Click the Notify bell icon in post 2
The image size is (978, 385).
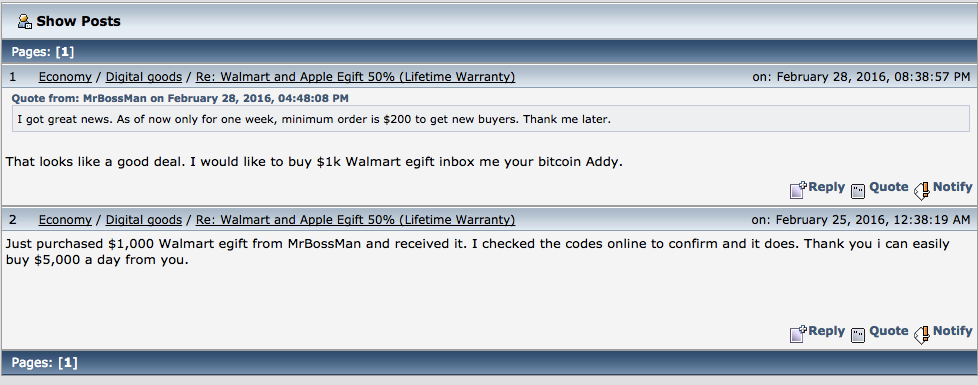(x=922, y=334)
